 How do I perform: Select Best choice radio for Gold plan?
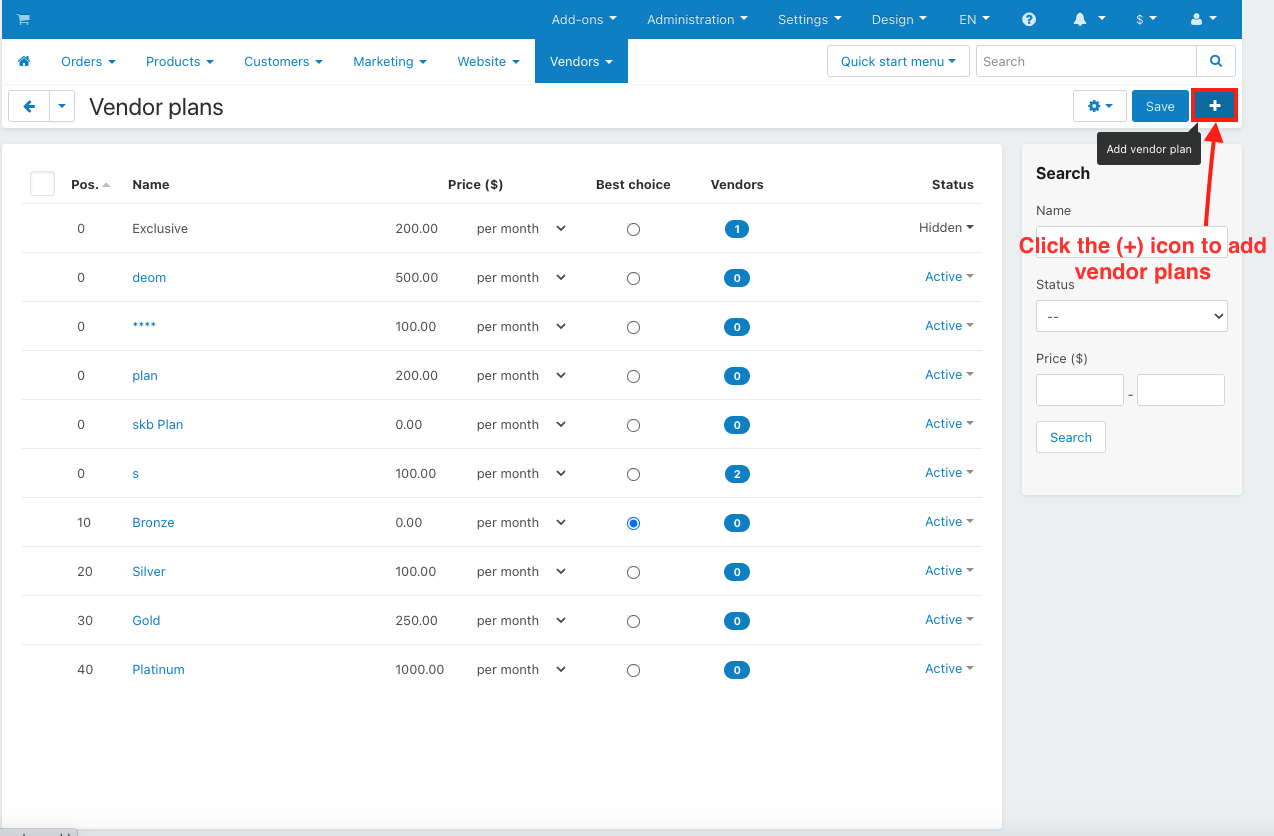pos(633,621)
